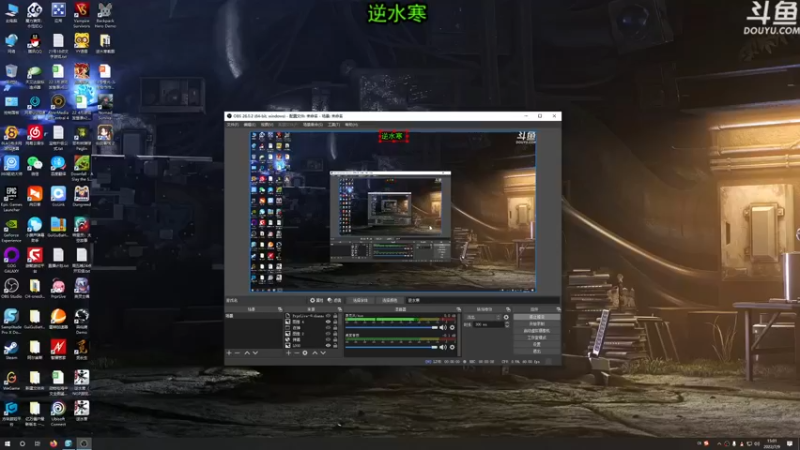Toggle visibility eye of last source row
800x450 pixels.
click(329, 345)
